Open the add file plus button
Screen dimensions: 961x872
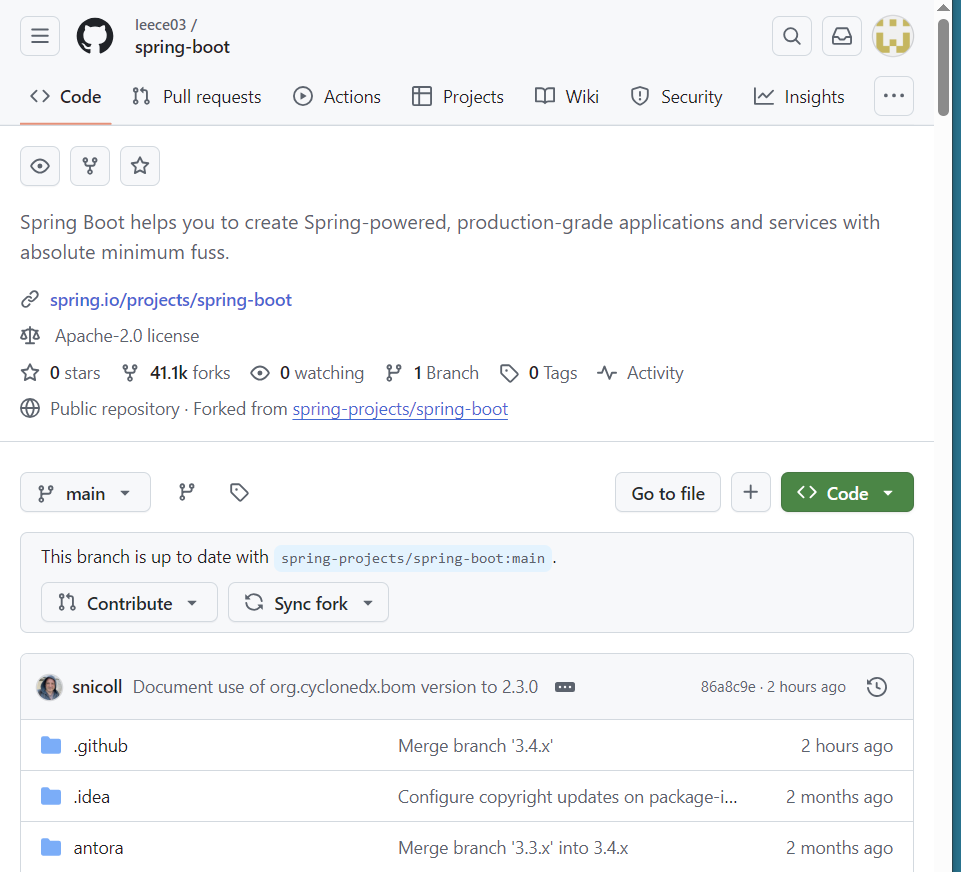pyautogui.click(x=751, y=492)
